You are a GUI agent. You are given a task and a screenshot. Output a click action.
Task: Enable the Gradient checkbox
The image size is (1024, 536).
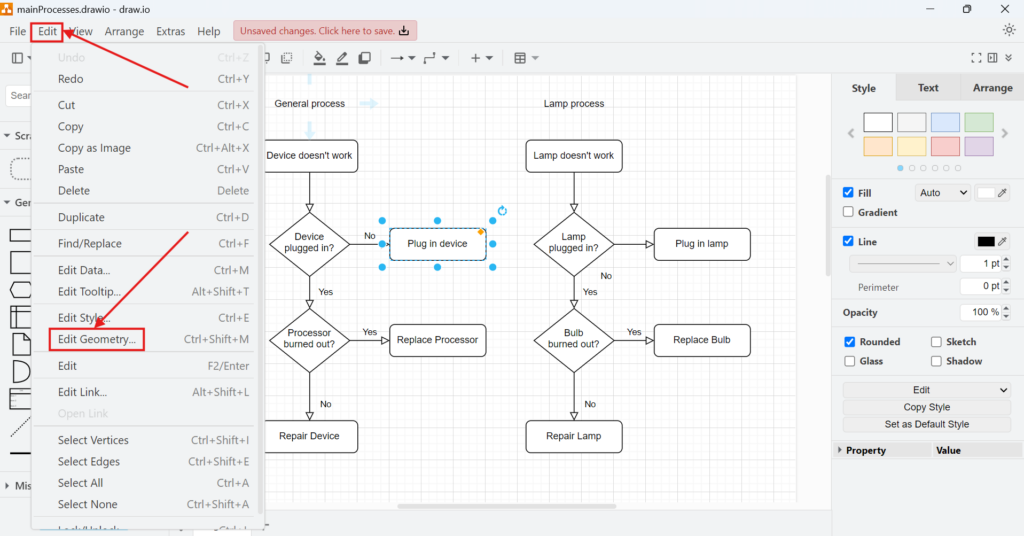[849, 212]
